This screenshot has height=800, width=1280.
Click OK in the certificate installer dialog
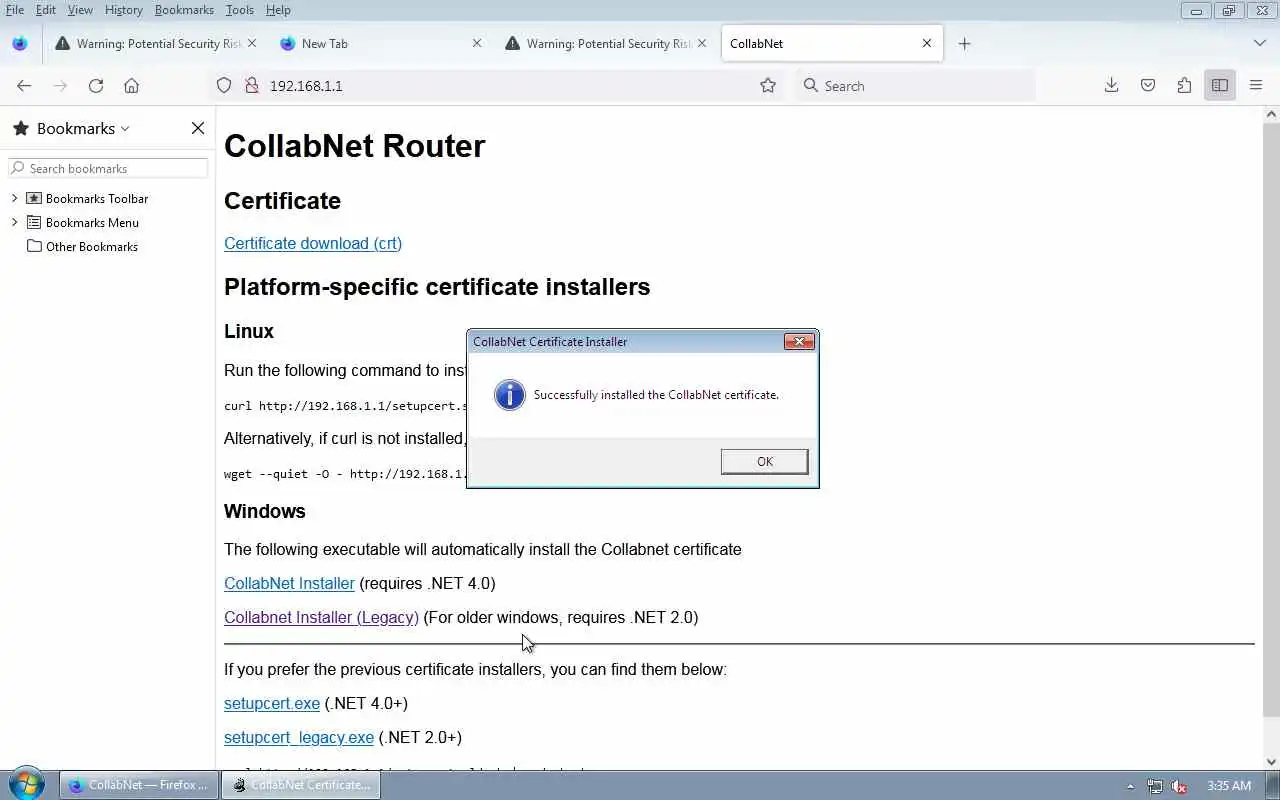click(764, 461)
